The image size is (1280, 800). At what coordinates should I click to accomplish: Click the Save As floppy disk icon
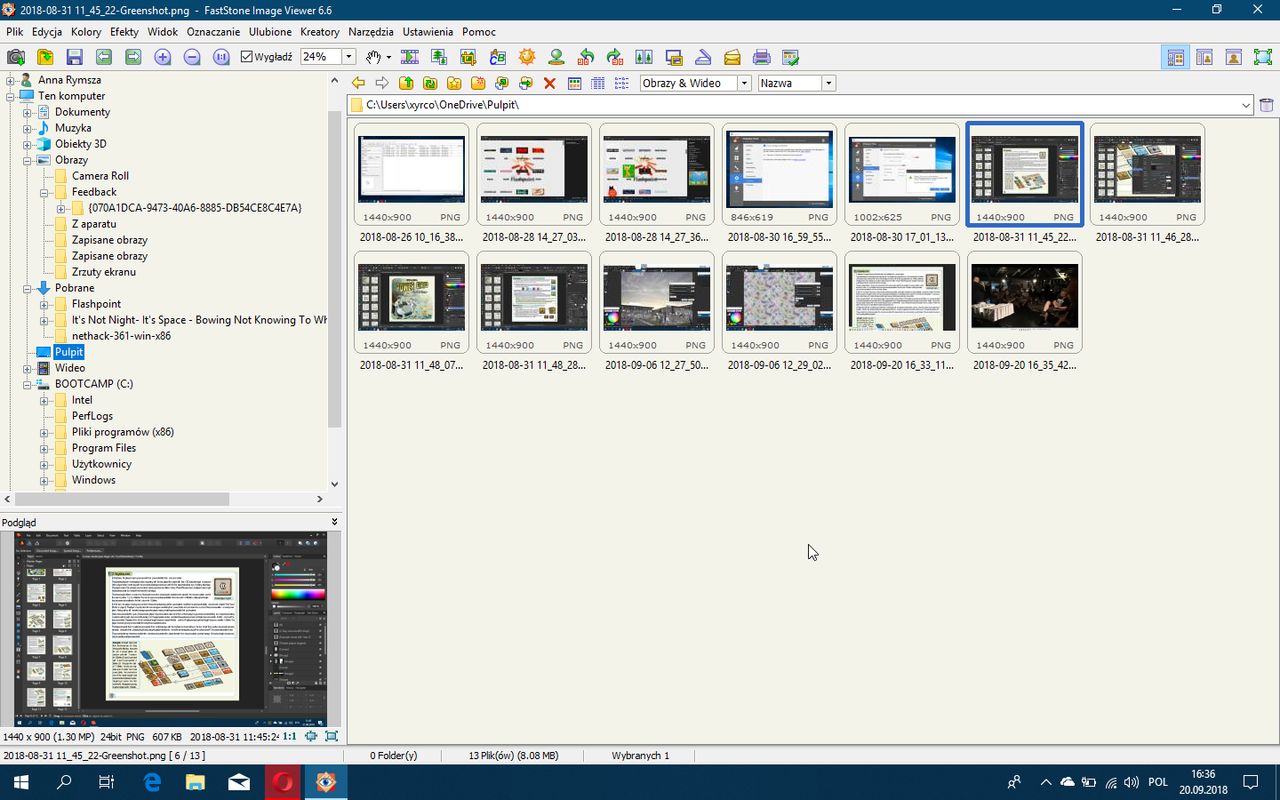coord(74,57)
